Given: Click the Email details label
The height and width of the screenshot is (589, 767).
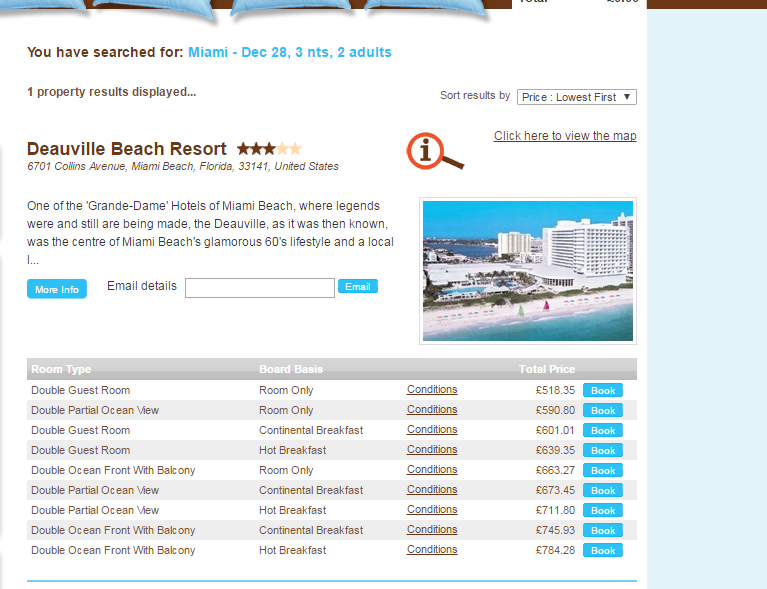Looking at the screenshot, I should (x=142, y=286).
